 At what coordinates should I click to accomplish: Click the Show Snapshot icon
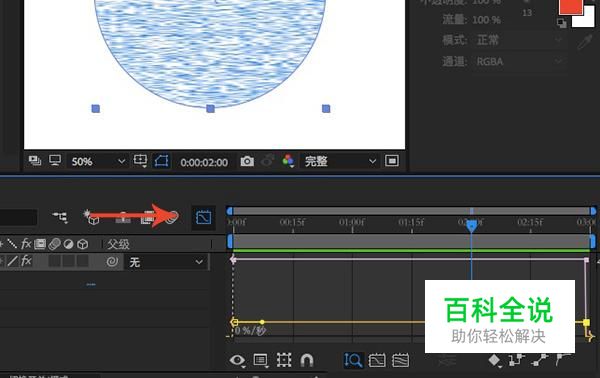[267, 161]
